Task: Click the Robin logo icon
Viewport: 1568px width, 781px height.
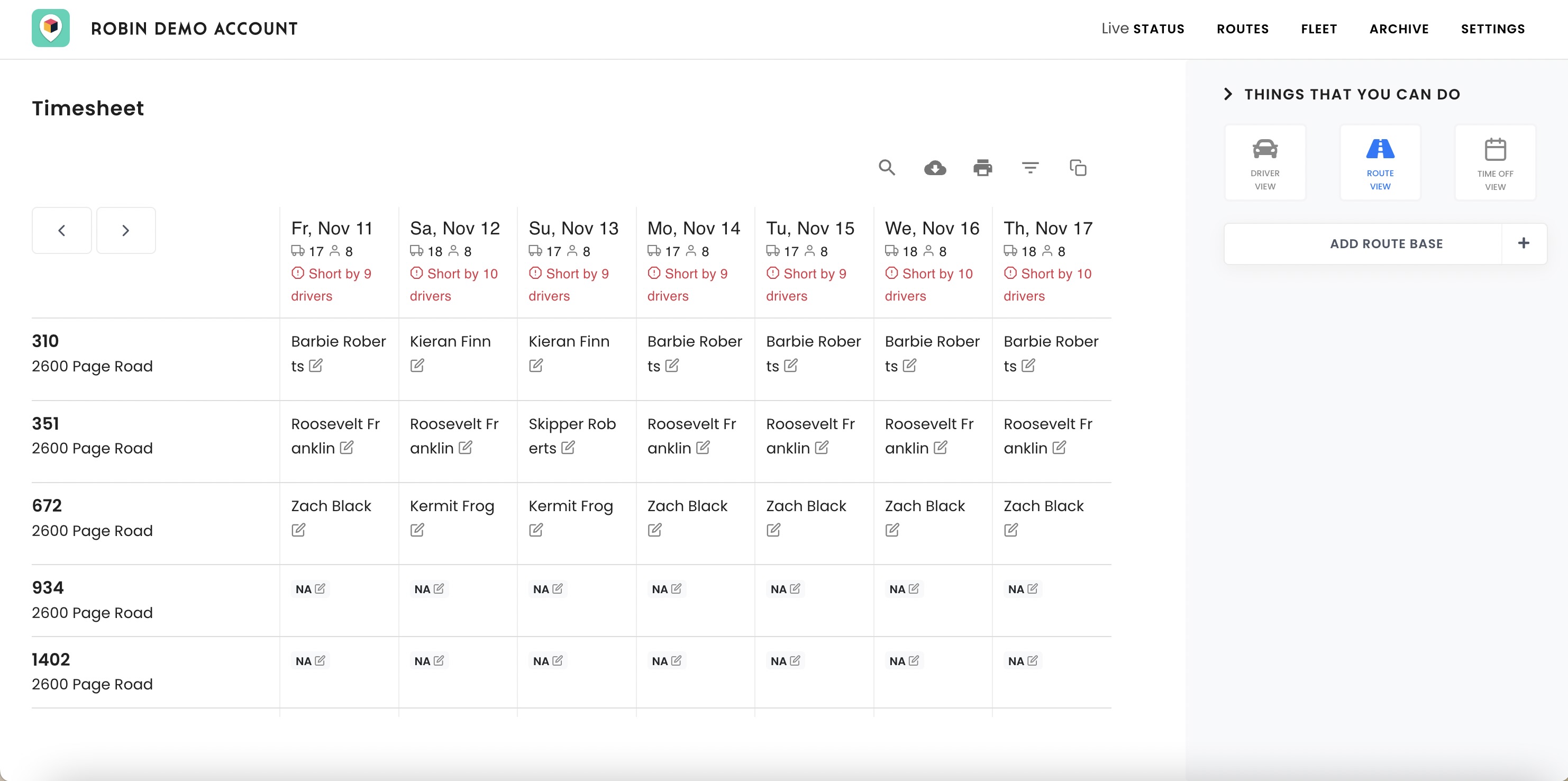Action: pos(51,28)
